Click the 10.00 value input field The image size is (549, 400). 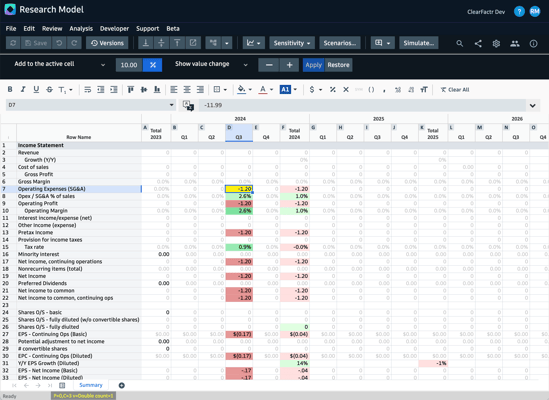(x=129, y=65)
